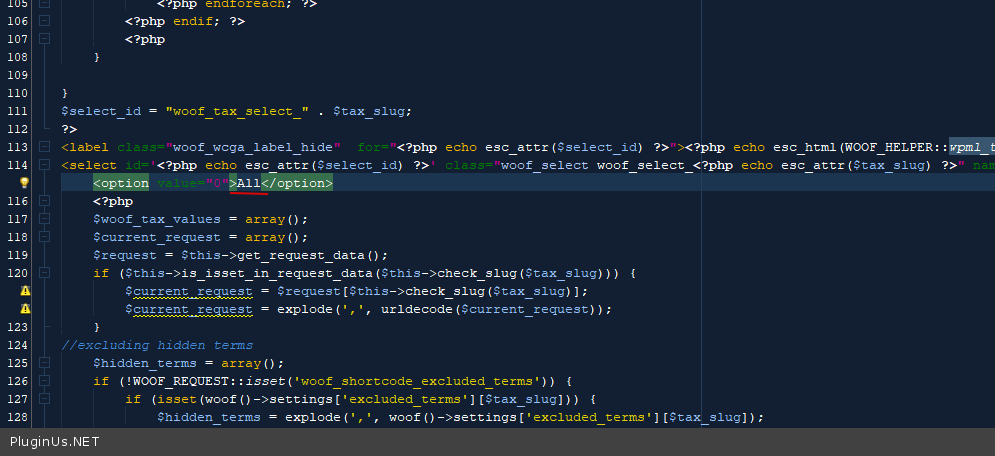995x456 pixels.
Task: Click line number 111 in the gutter
Action: pos(17,111)
